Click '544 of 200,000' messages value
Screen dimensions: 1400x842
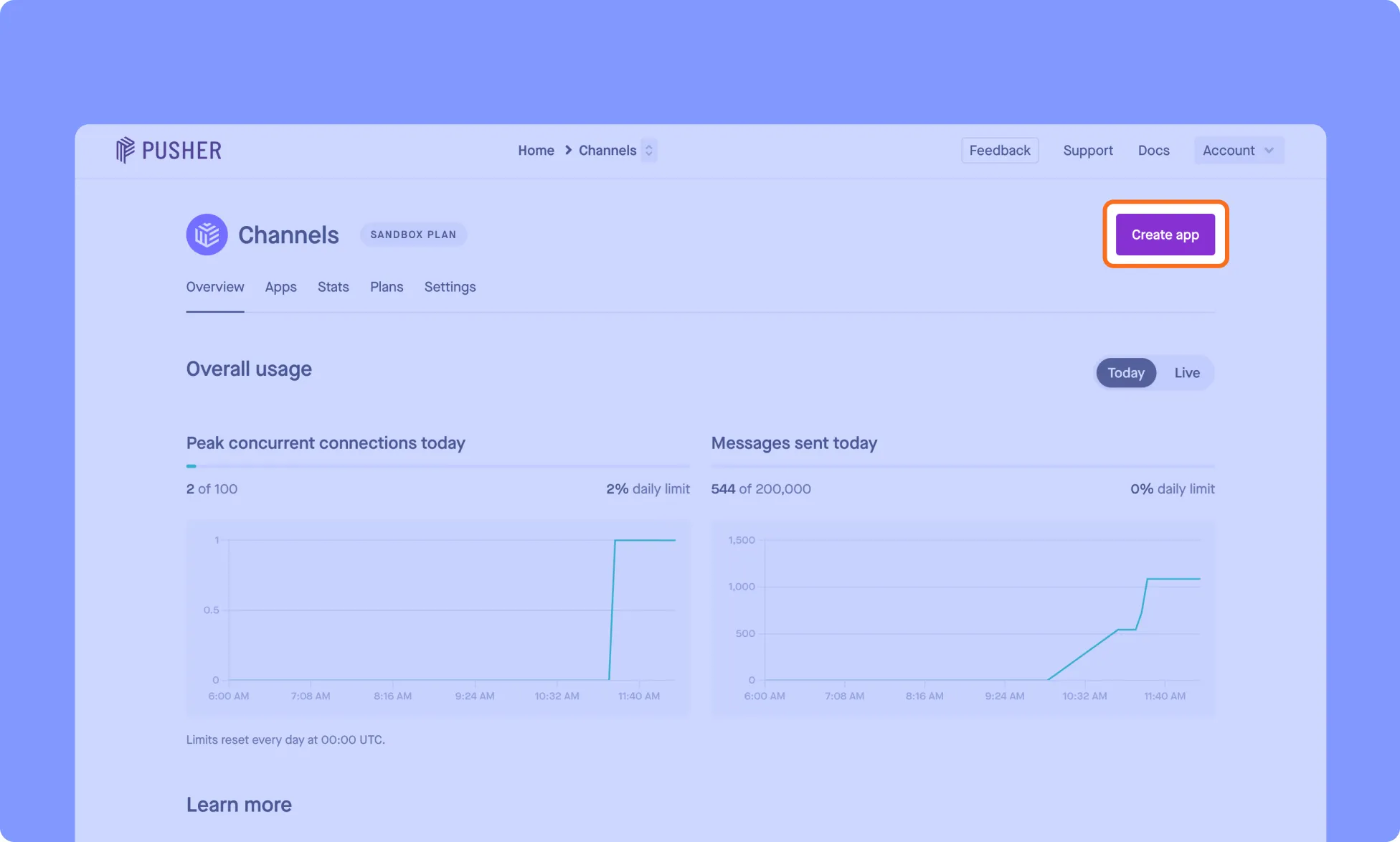click(x=761, y=489)
